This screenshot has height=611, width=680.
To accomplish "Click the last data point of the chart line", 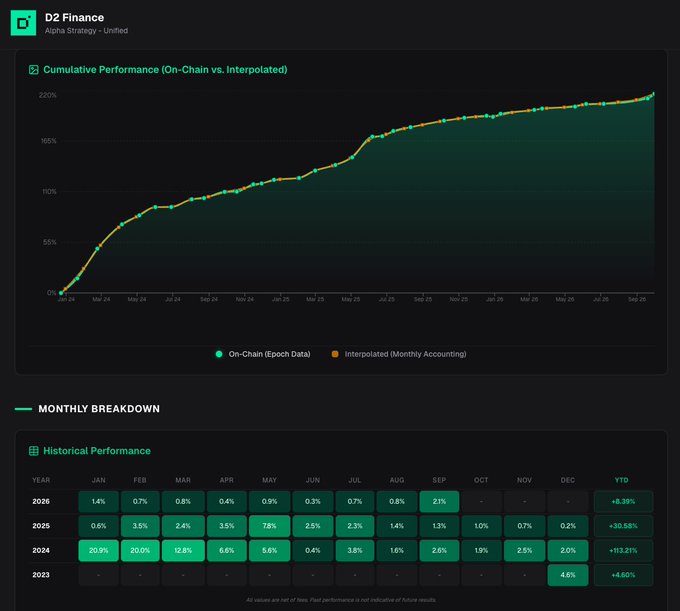I will click(x=654, y=94).
